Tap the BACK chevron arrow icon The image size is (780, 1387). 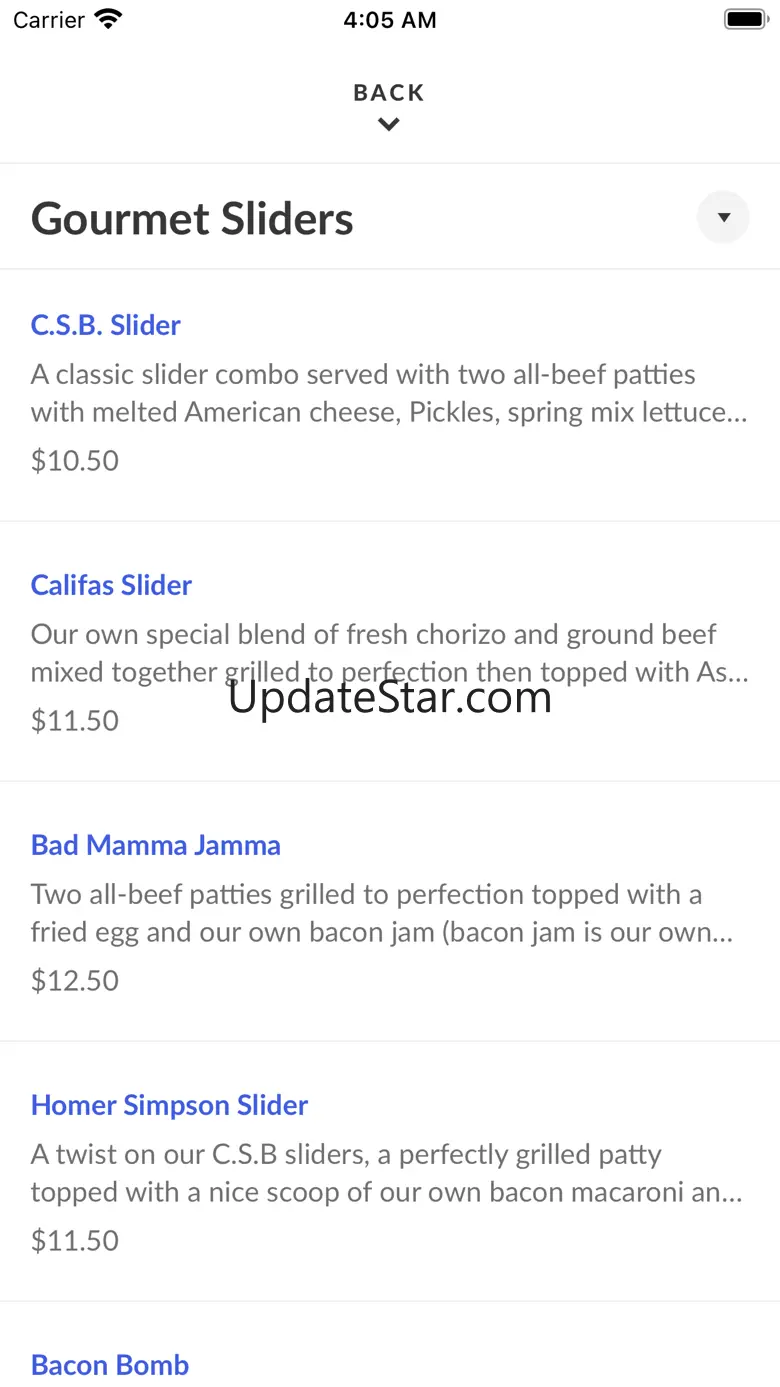389,125
